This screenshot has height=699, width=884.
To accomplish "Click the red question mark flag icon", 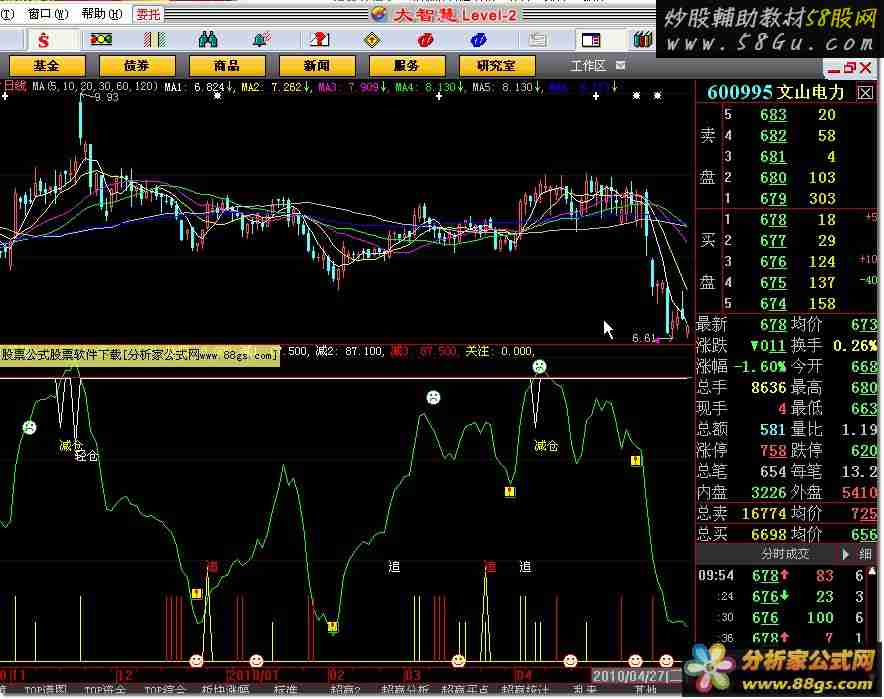I will 319,39.
